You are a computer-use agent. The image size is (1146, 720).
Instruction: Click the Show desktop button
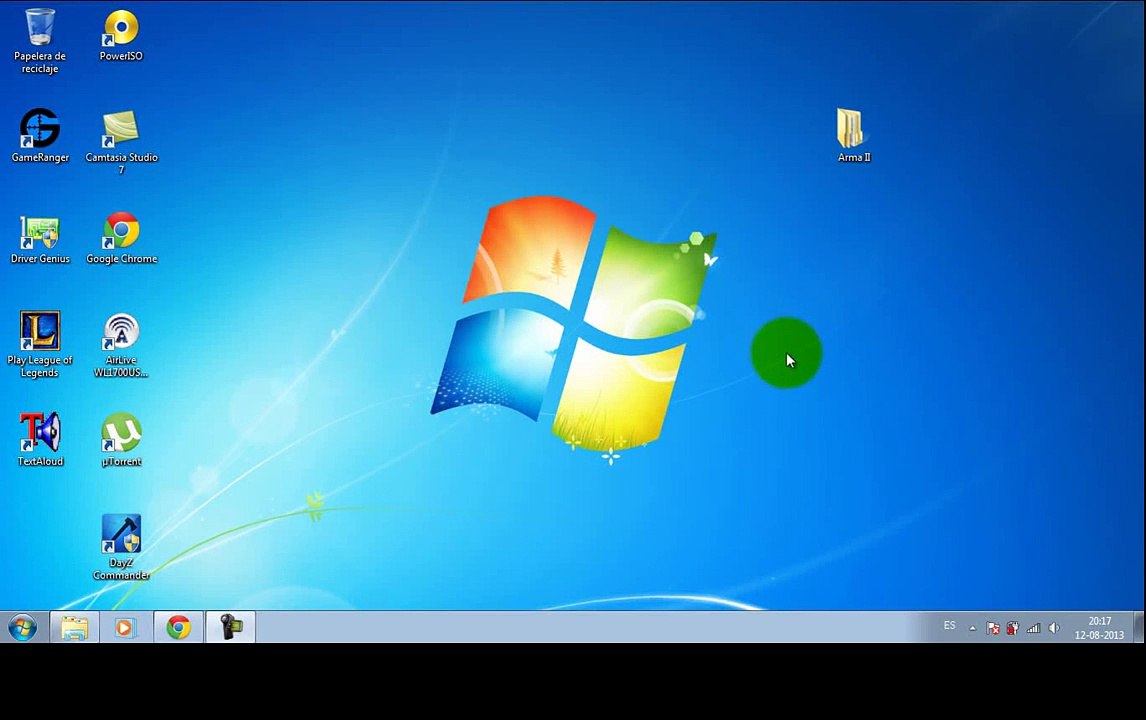click(x=1139, y=627)
